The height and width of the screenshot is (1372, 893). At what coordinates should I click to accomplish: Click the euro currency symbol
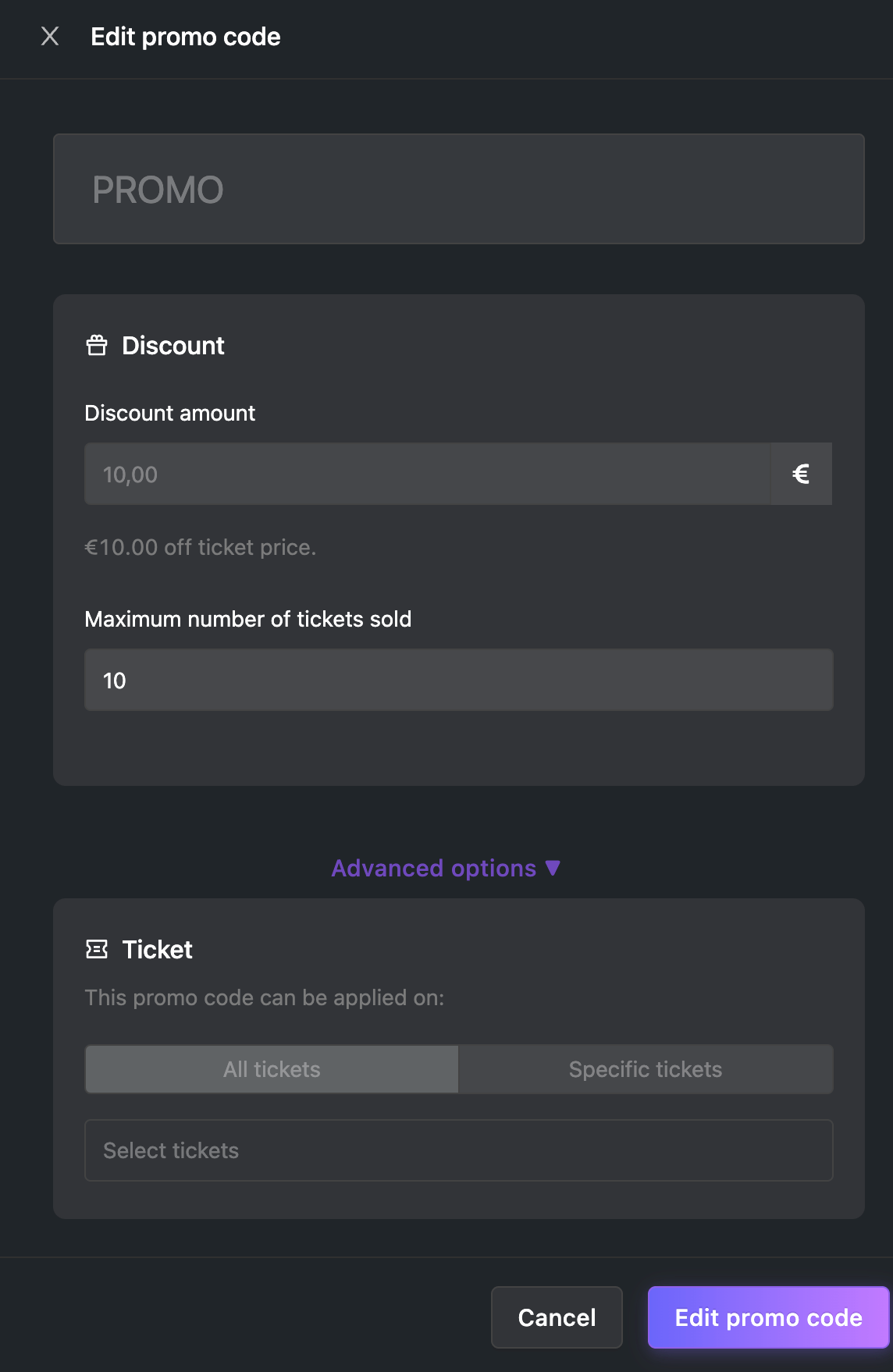[x=800, y=473]
